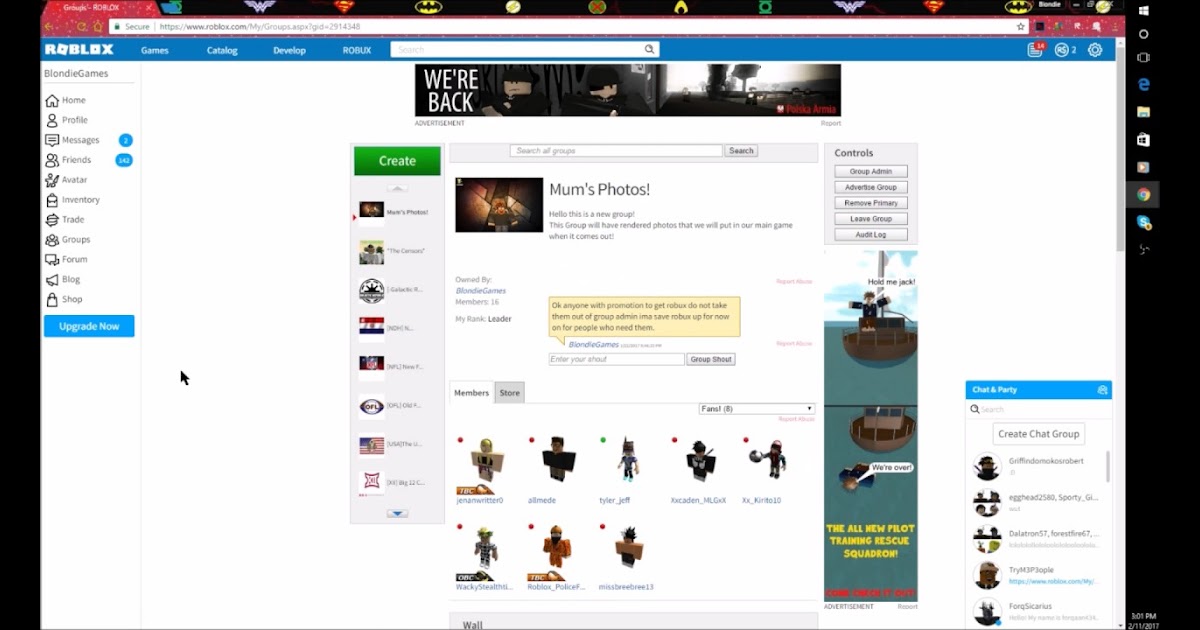Screen dimensions: 1200x630
Task: Click the Upgrade Now button
Action: coord(89,326)
